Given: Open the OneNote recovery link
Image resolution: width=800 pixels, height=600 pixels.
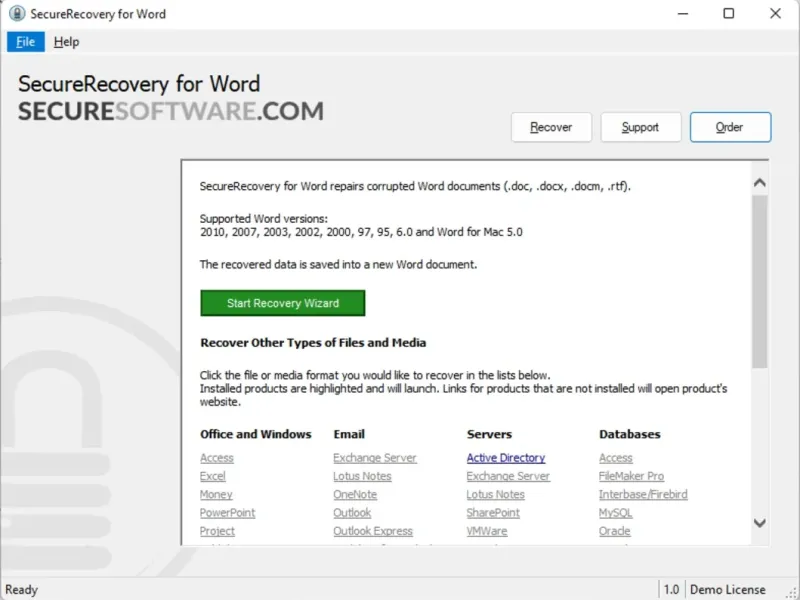Looking at the screenshot, I should tap(355, 495).
